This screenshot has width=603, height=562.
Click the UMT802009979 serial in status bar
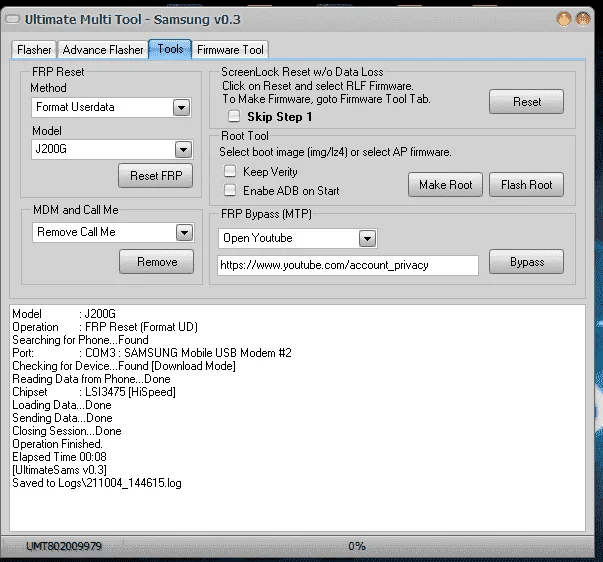click(64, 546)
